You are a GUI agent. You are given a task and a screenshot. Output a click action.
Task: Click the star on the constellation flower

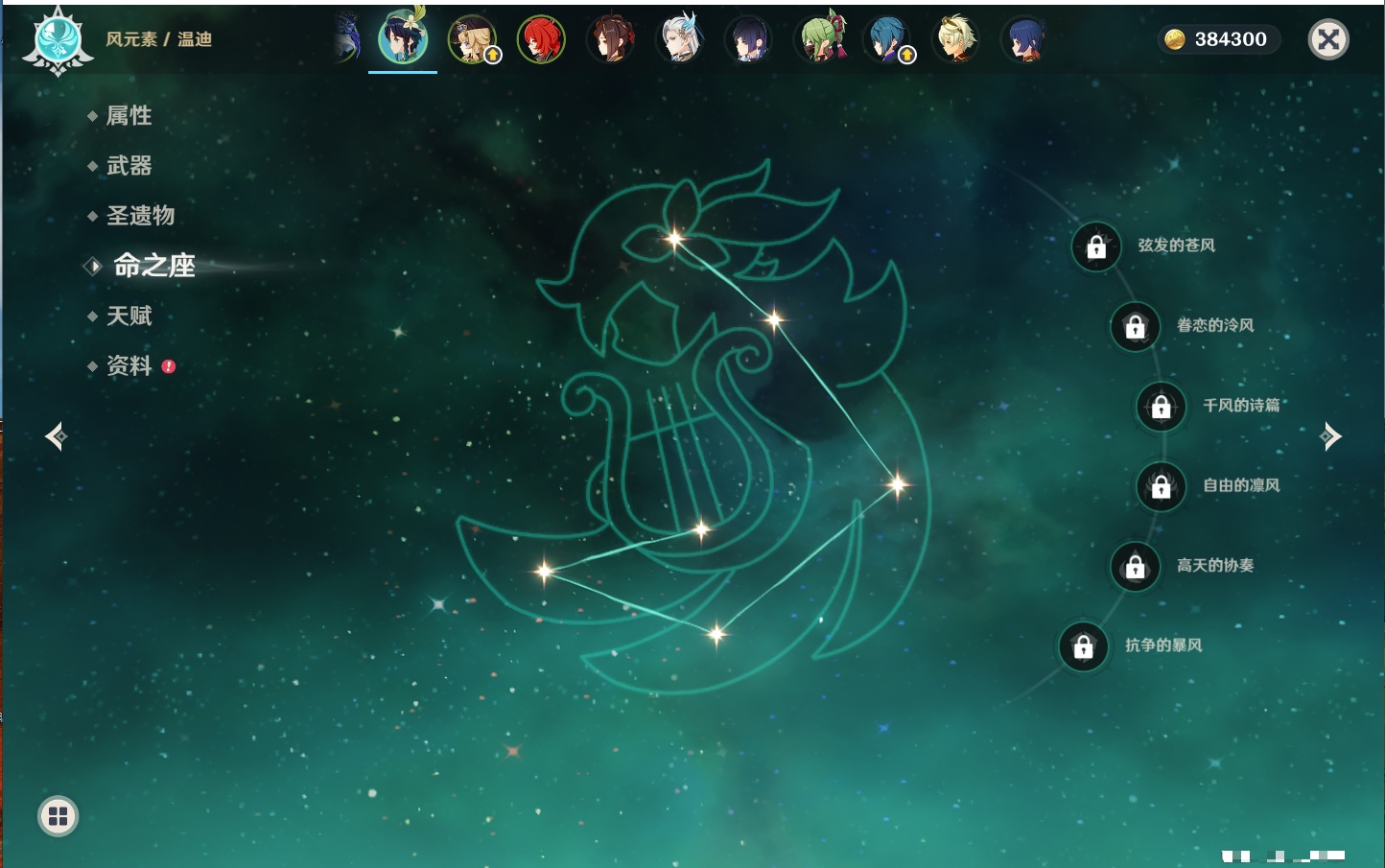tap(674, 239)
